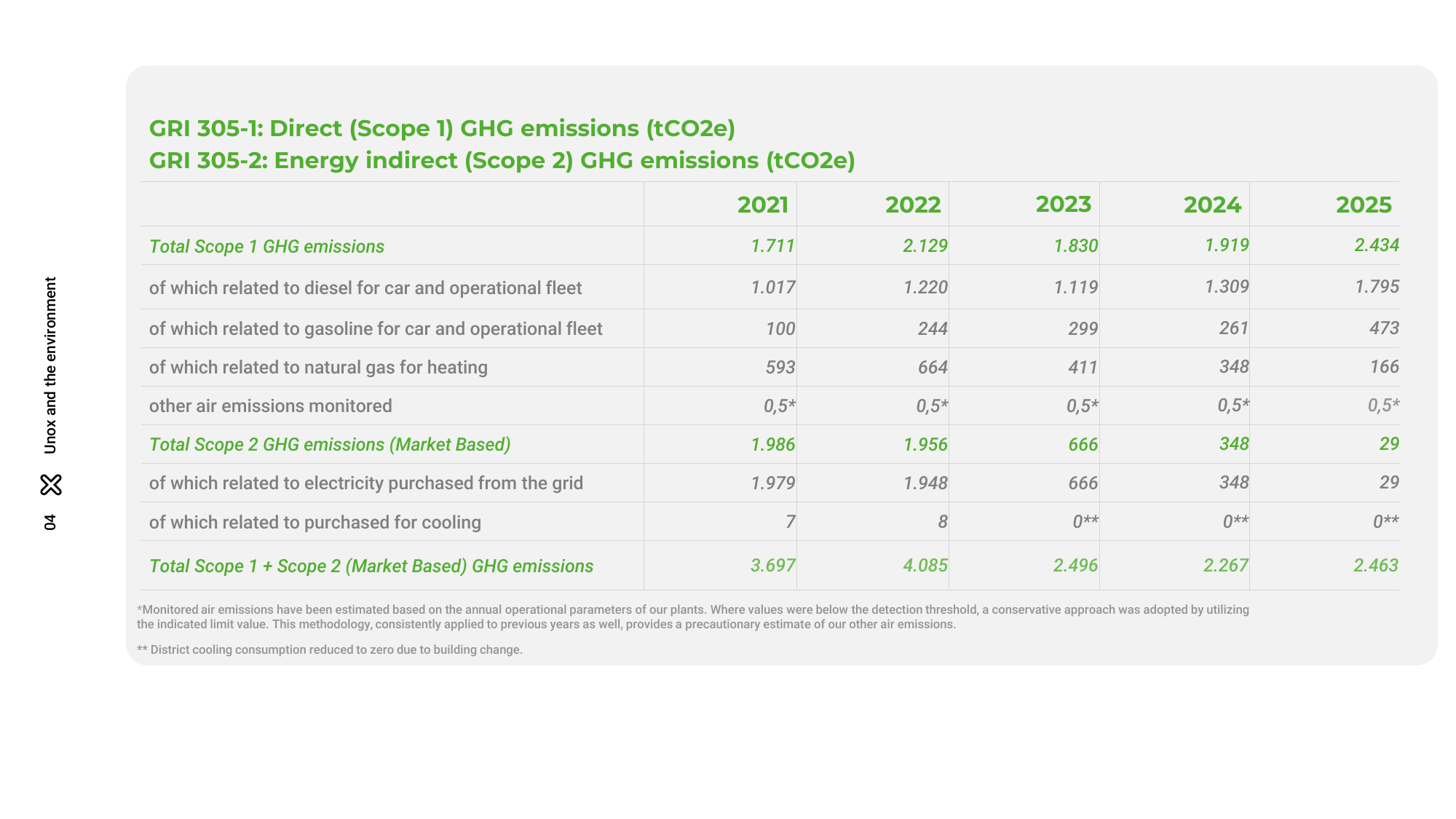The image size is (1456, 819).
Task: Click the diesel value 1.795 for 2025
Action: (1377, 287)
